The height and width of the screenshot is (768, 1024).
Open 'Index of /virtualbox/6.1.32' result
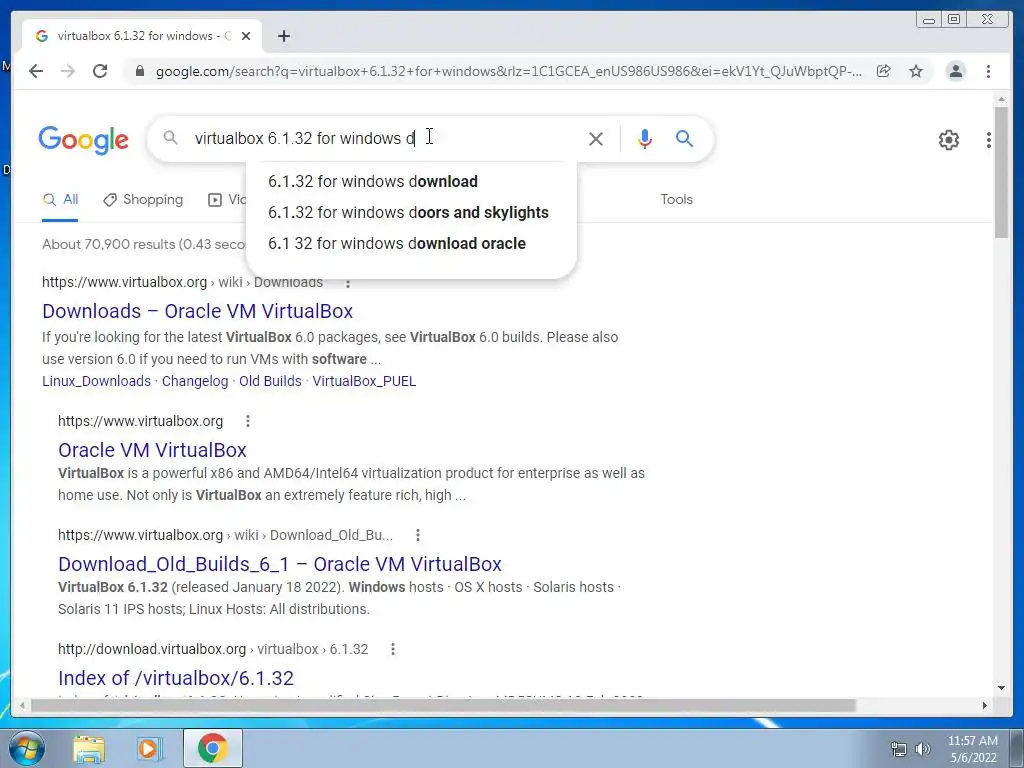tap(176, 678)
